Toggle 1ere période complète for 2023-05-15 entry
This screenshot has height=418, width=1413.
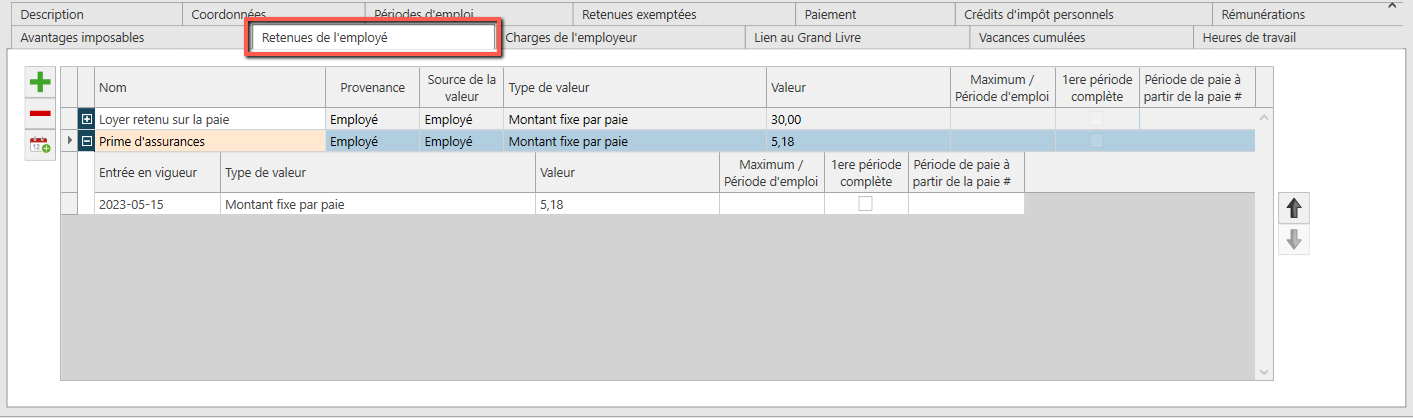point(866,204)
